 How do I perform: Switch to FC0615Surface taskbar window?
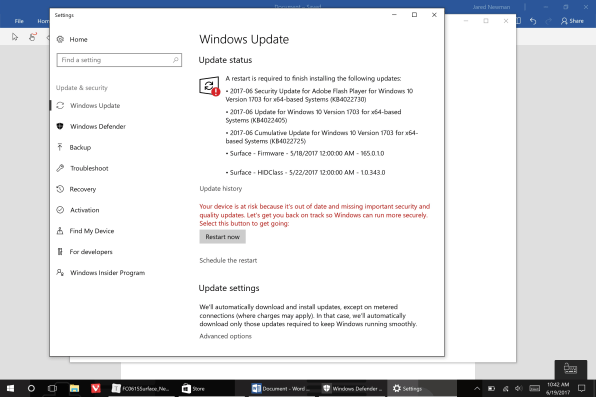[141, 388]
